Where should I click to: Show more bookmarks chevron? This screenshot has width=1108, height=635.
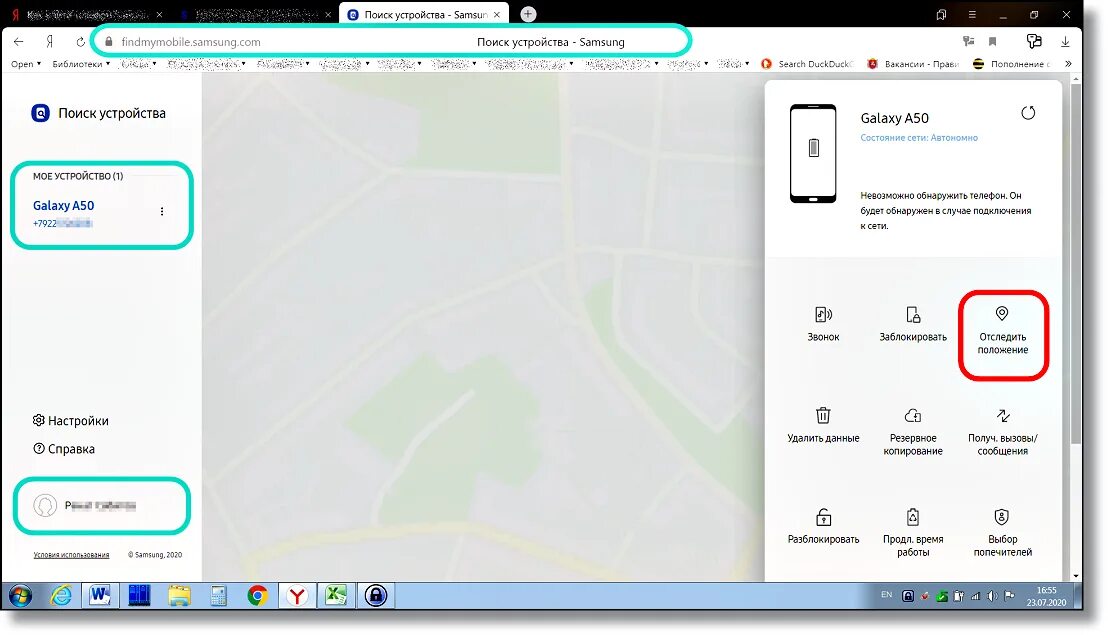click(1068, 64)
